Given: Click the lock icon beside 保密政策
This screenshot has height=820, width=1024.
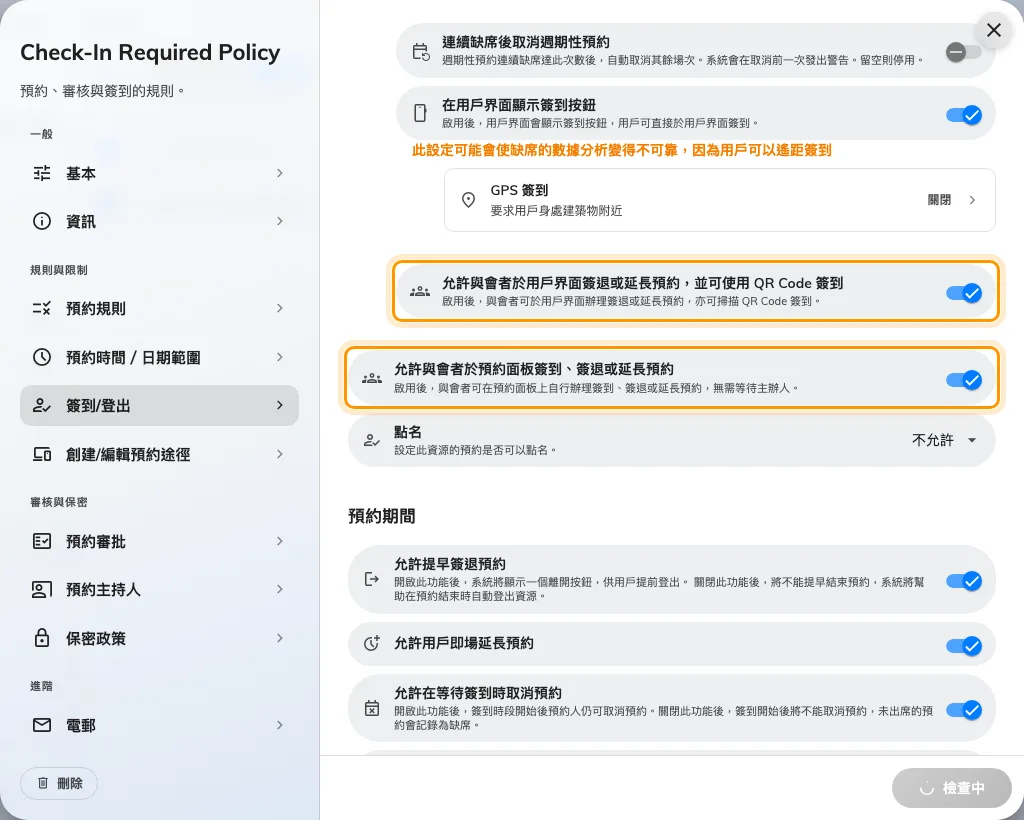Looking at the screenshot, I should pos(42,638).
